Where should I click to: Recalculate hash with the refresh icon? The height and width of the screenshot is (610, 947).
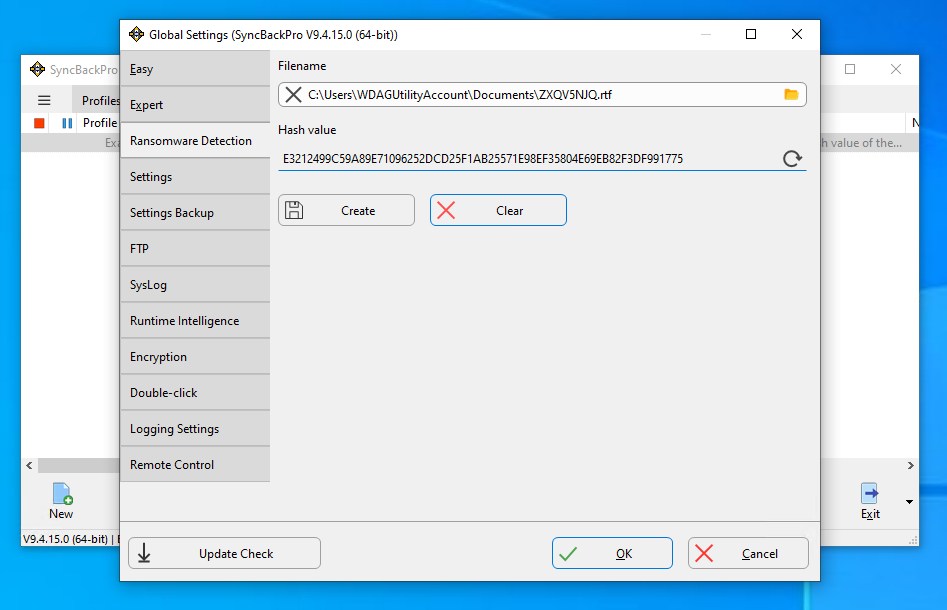pos(792,159)
